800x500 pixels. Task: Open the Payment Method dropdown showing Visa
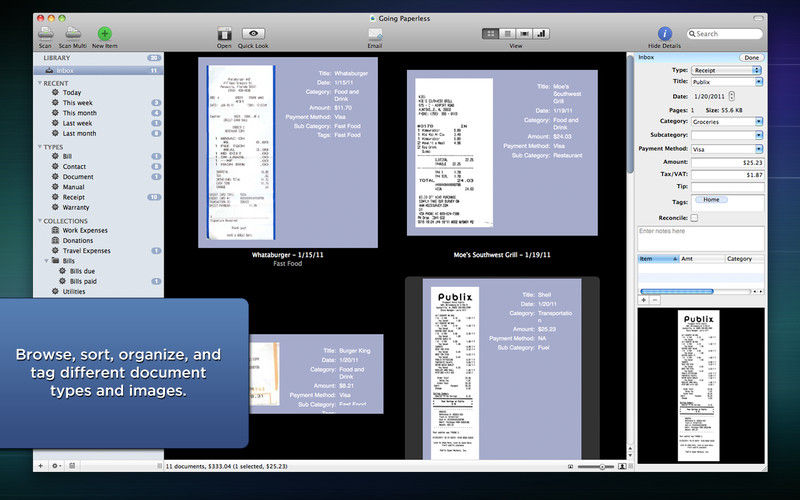727,149
